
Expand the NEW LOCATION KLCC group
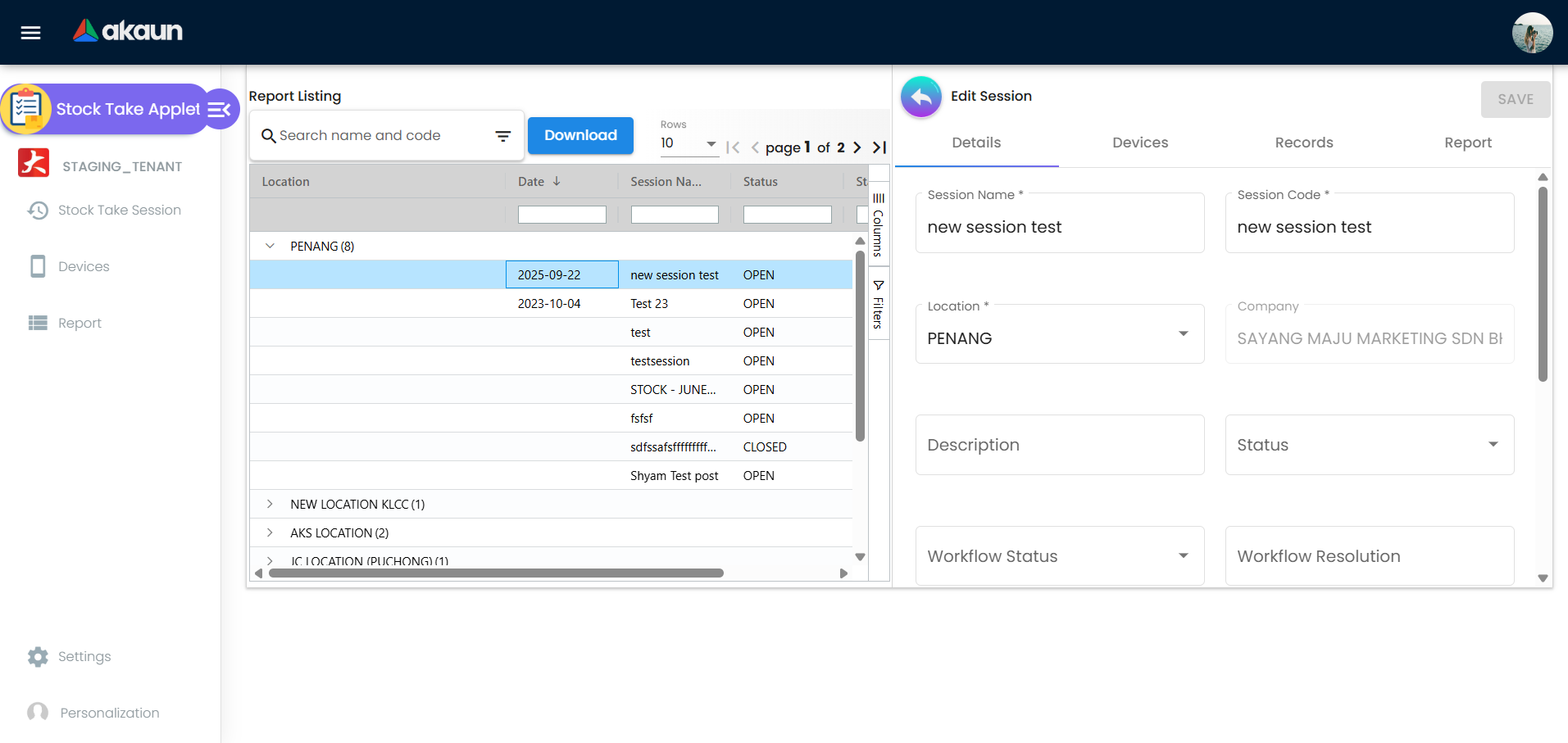click(270, 504)
